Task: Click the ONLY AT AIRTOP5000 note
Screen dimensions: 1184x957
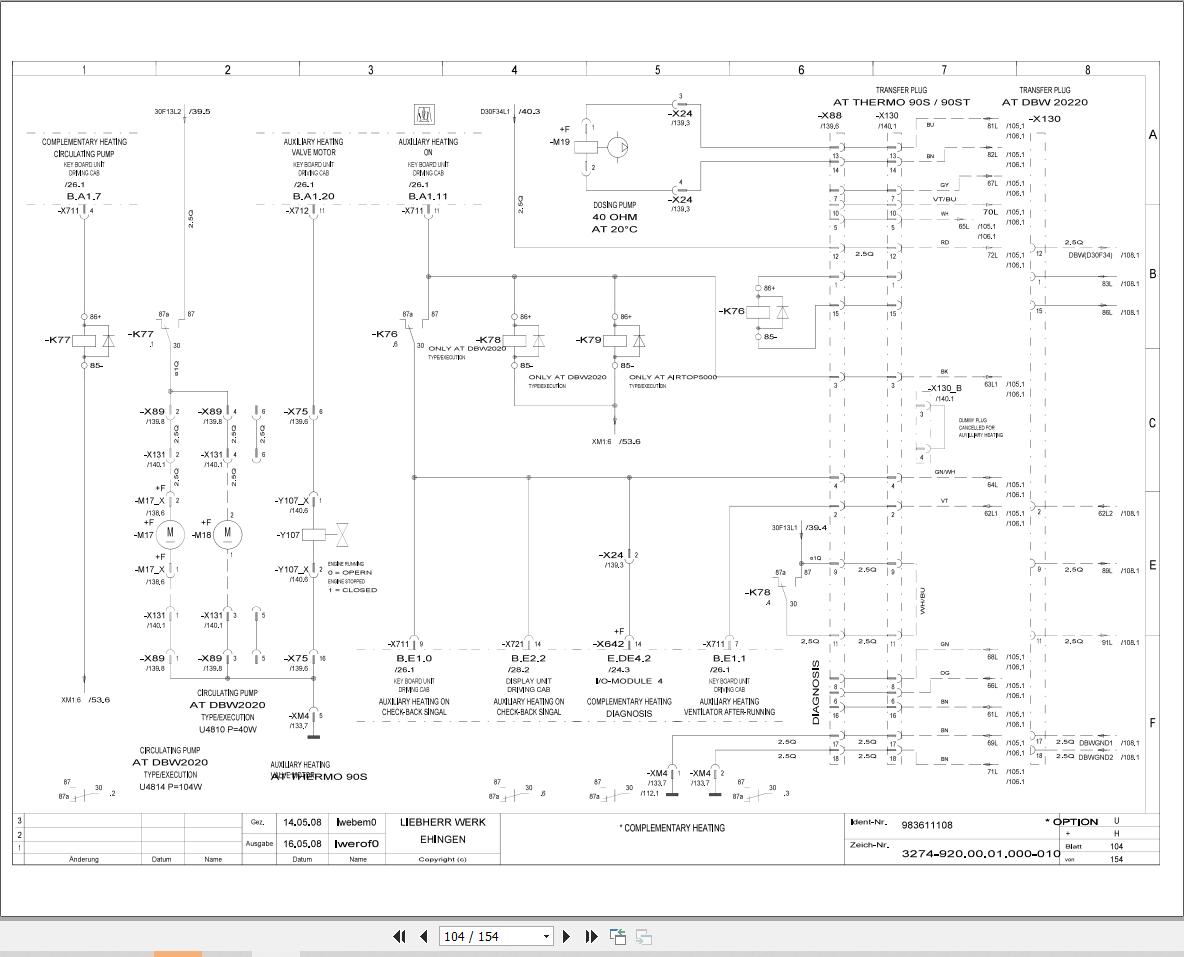Action: pyautogui.click(x=673, y=377)
